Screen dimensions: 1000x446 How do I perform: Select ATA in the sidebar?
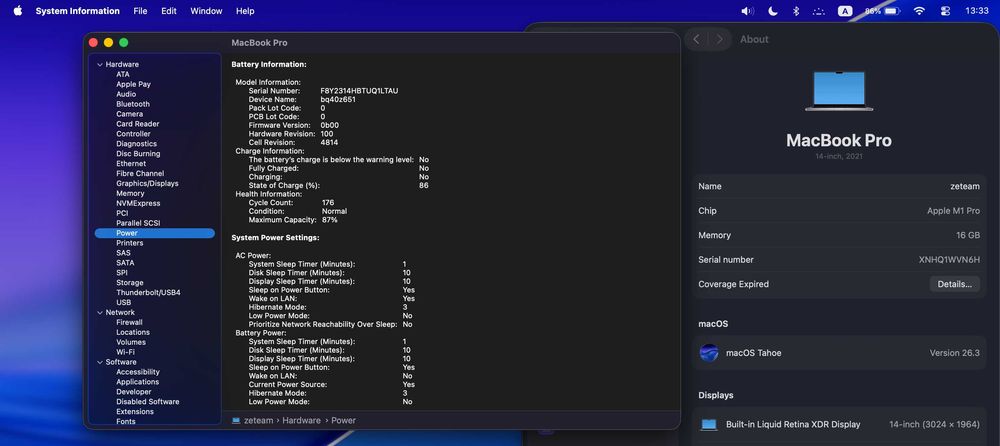[122, 75]
